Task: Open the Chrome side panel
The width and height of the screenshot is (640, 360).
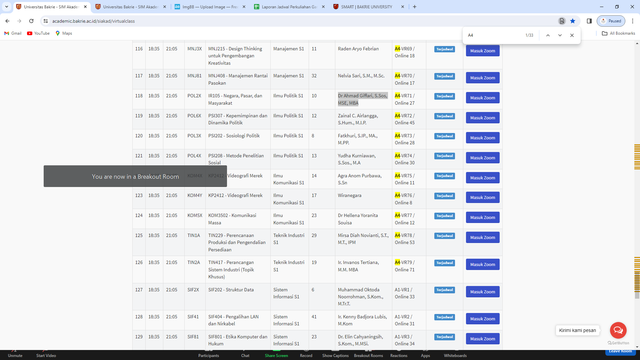Action: tap(589, 21)
